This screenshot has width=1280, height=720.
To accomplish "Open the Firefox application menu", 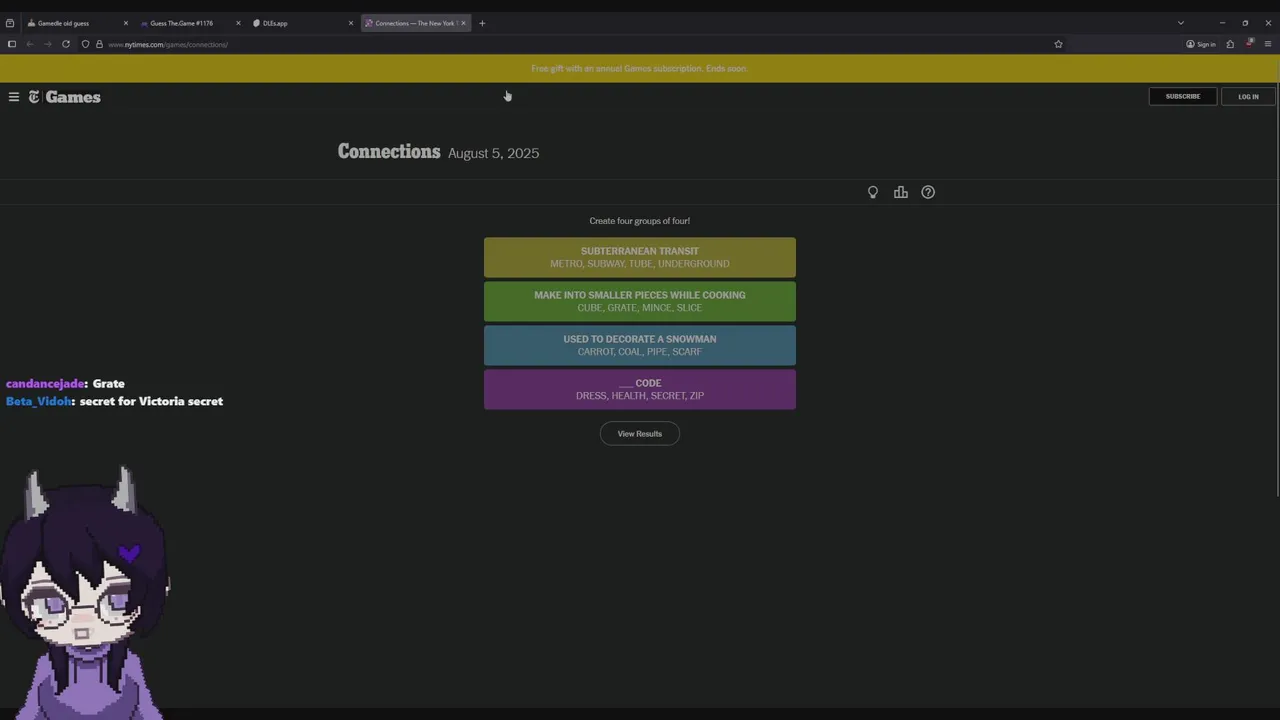I will 1268,44.
